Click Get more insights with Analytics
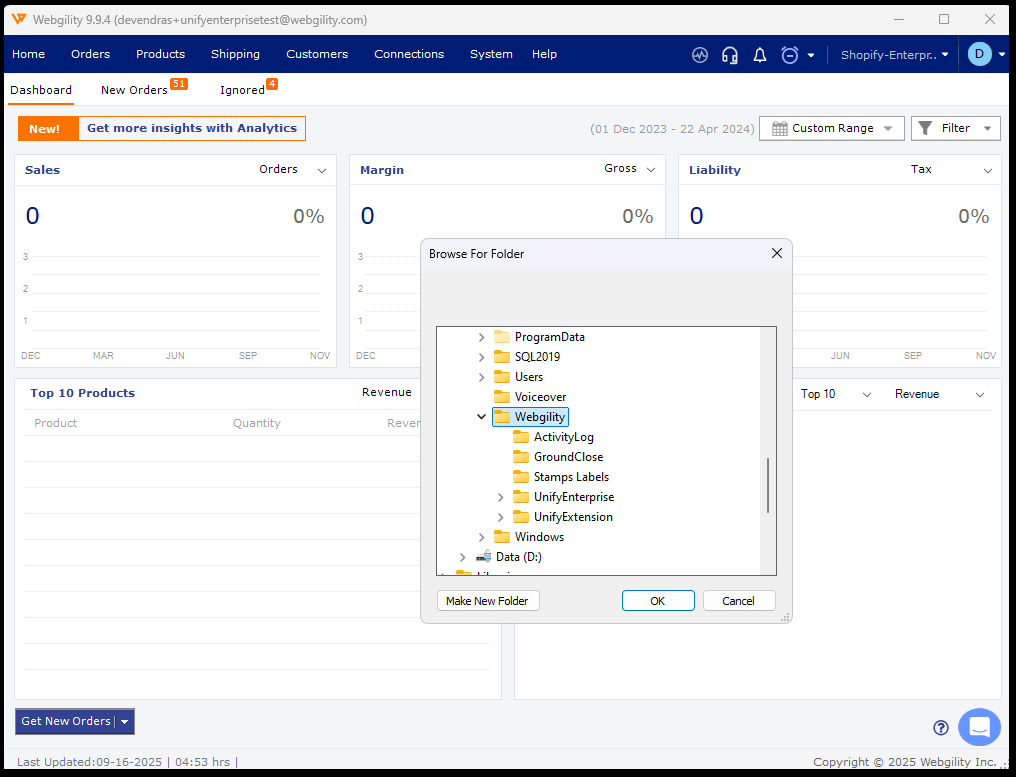This screenshot has width=1016, height=777. [191, 128]
